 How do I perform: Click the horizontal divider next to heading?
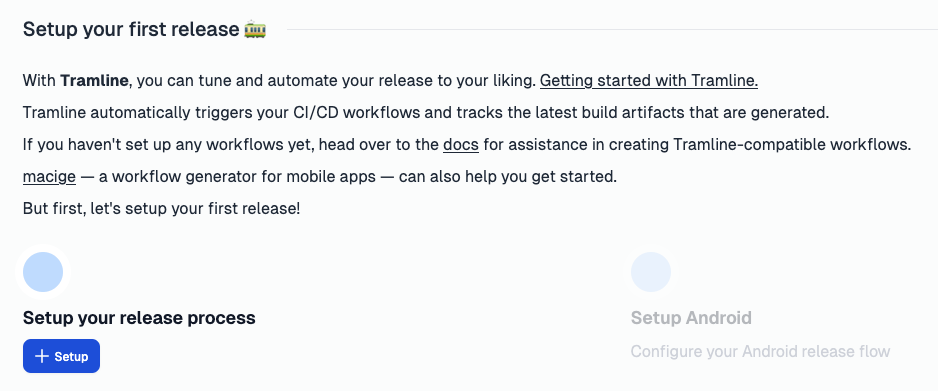click(x=613, y=29)
